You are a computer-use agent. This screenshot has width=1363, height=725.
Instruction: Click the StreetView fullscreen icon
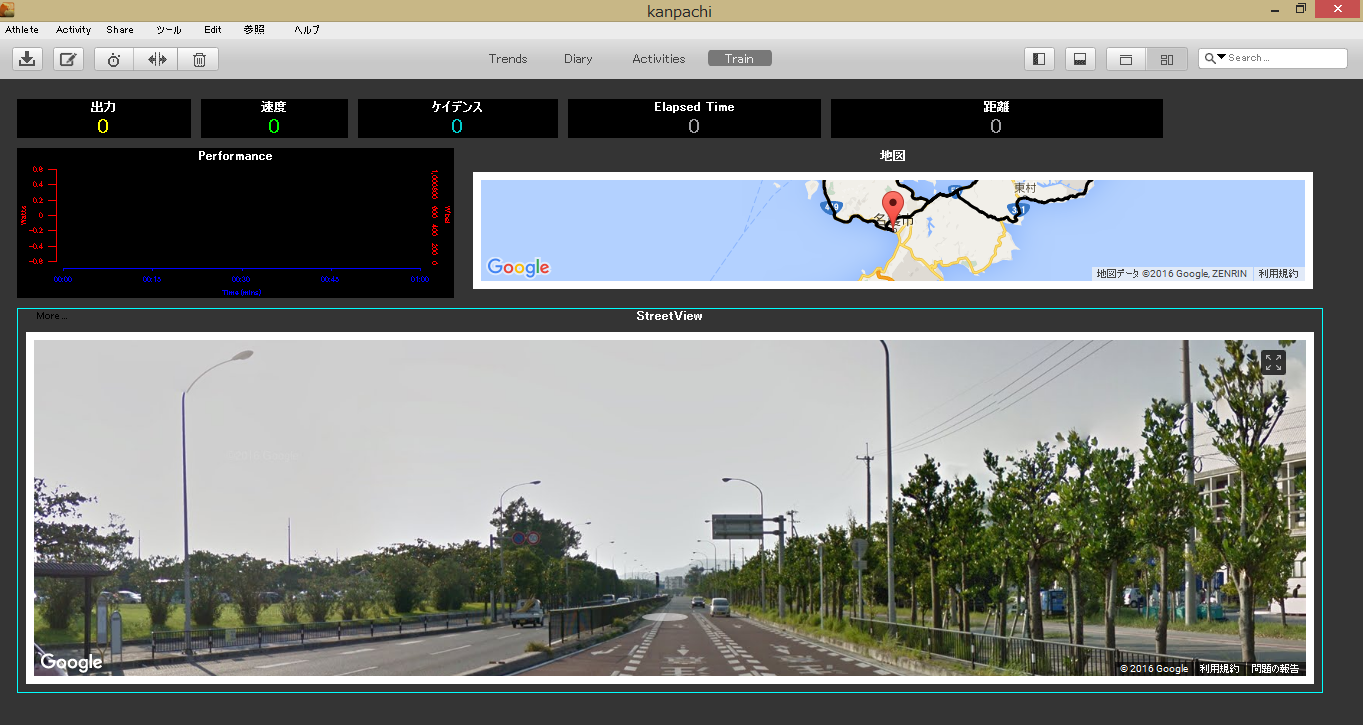[x=1273, y=362]
